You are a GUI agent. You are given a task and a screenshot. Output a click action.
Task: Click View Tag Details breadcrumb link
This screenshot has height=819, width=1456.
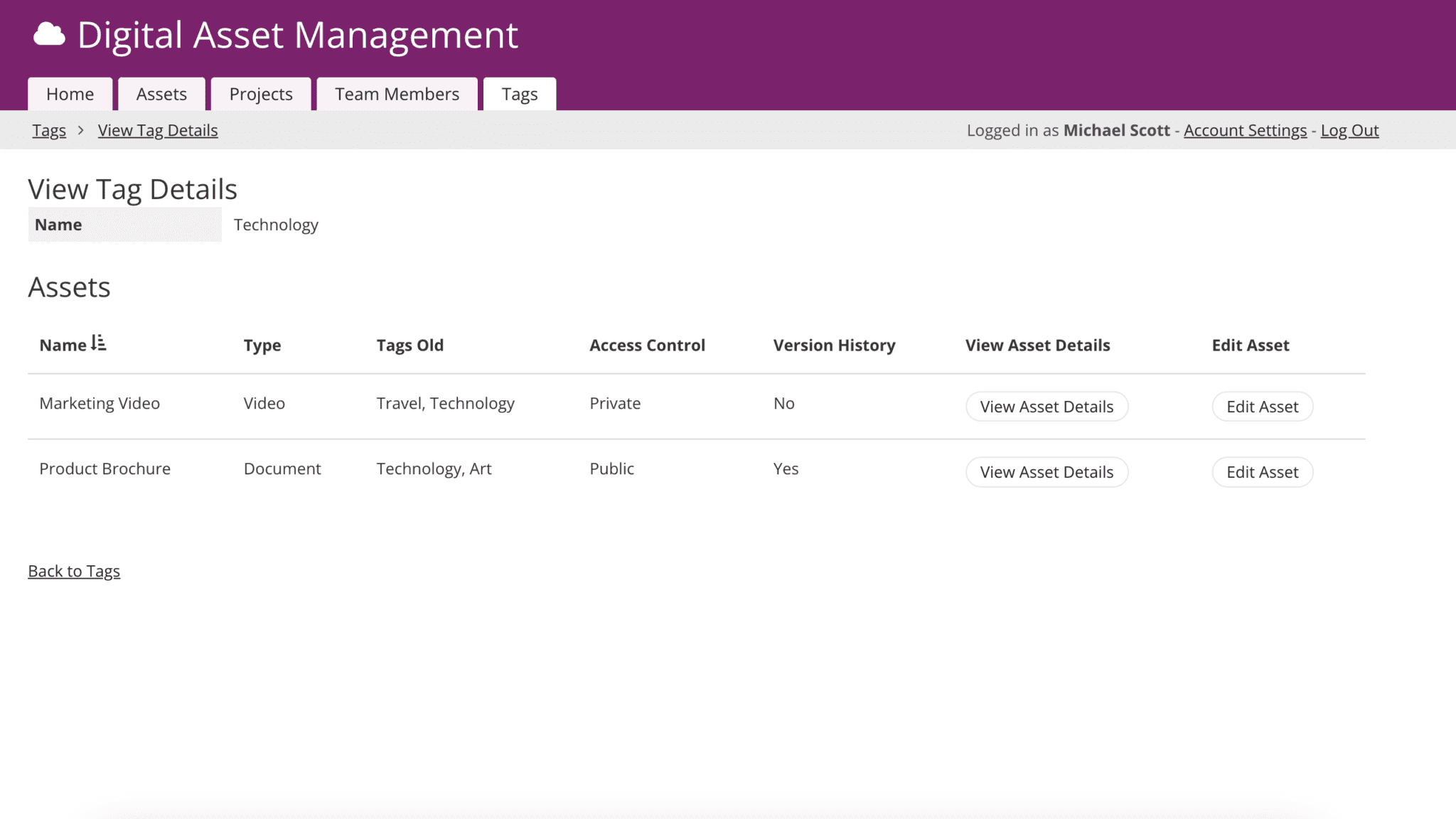click(158, 130)
